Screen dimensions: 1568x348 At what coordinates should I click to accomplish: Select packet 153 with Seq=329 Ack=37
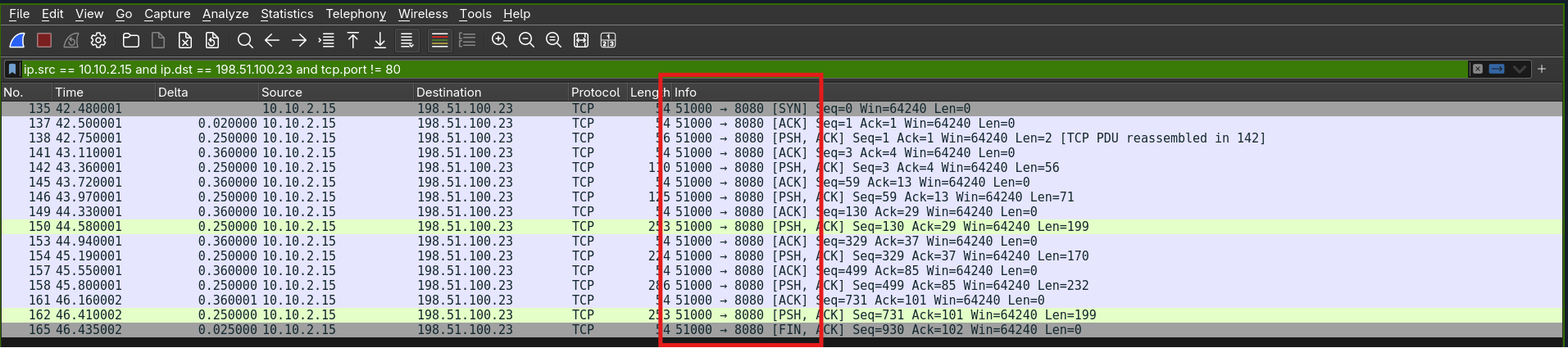(784, 242)
